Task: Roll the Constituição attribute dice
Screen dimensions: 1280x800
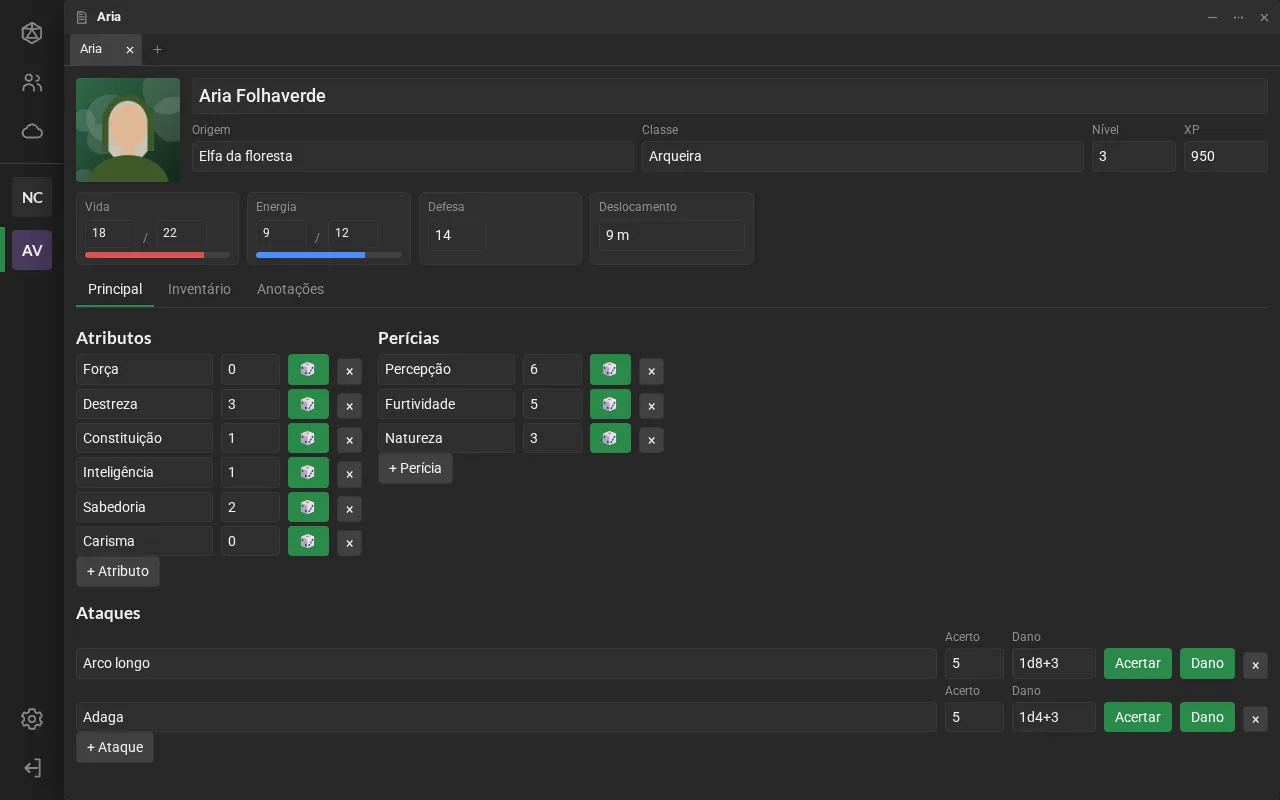Action: [308, 438]
